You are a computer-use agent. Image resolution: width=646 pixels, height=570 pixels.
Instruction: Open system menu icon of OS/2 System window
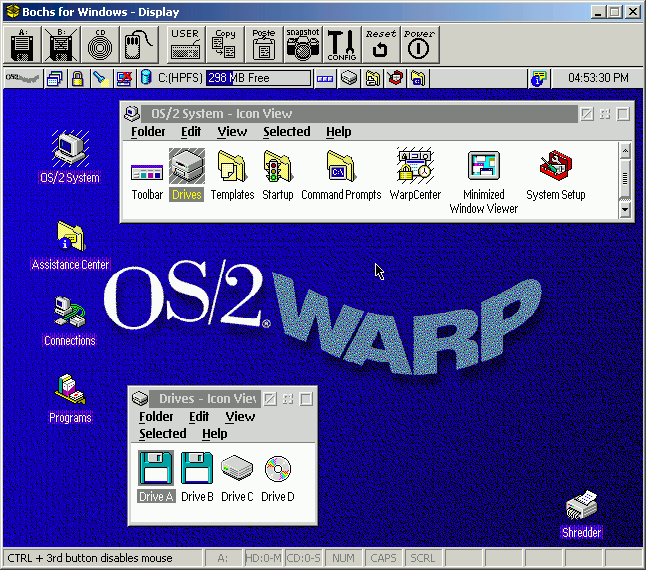(x=132, y=114)
